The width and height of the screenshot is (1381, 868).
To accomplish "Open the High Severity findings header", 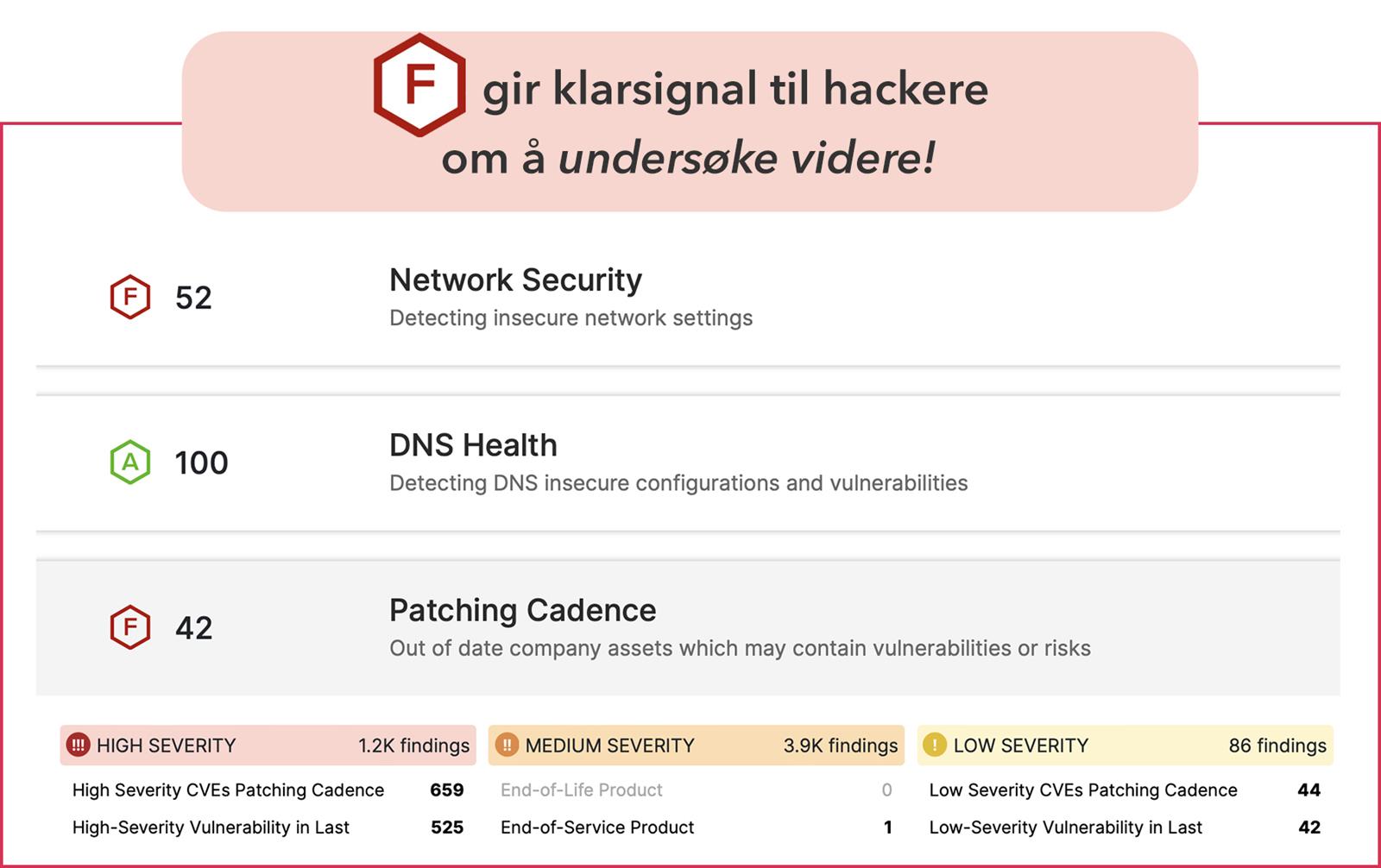I will tap(268, 745).
